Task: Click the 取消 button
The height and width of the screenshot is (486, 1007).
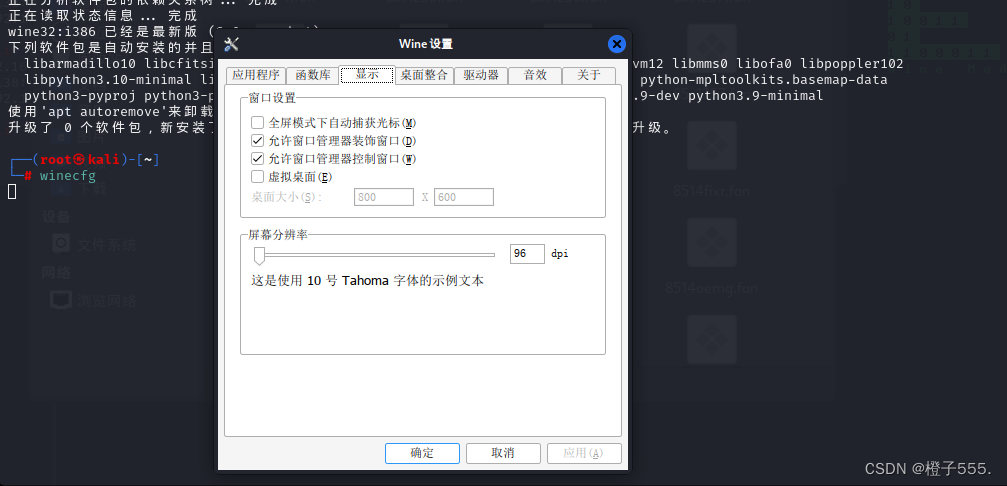Action: [x=503, y=453]
